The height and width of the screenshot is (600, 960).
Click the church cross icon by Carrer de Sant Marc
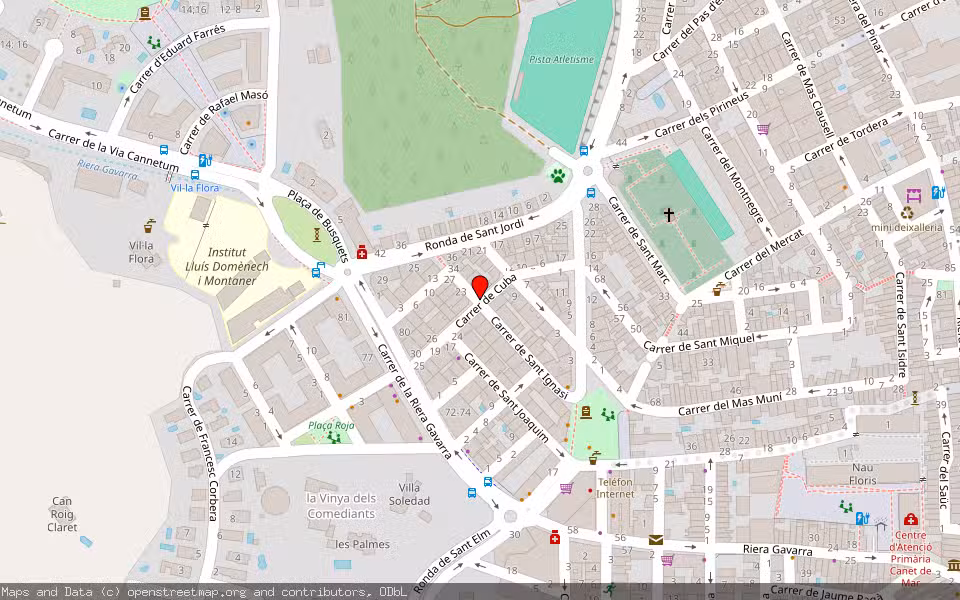668,214
